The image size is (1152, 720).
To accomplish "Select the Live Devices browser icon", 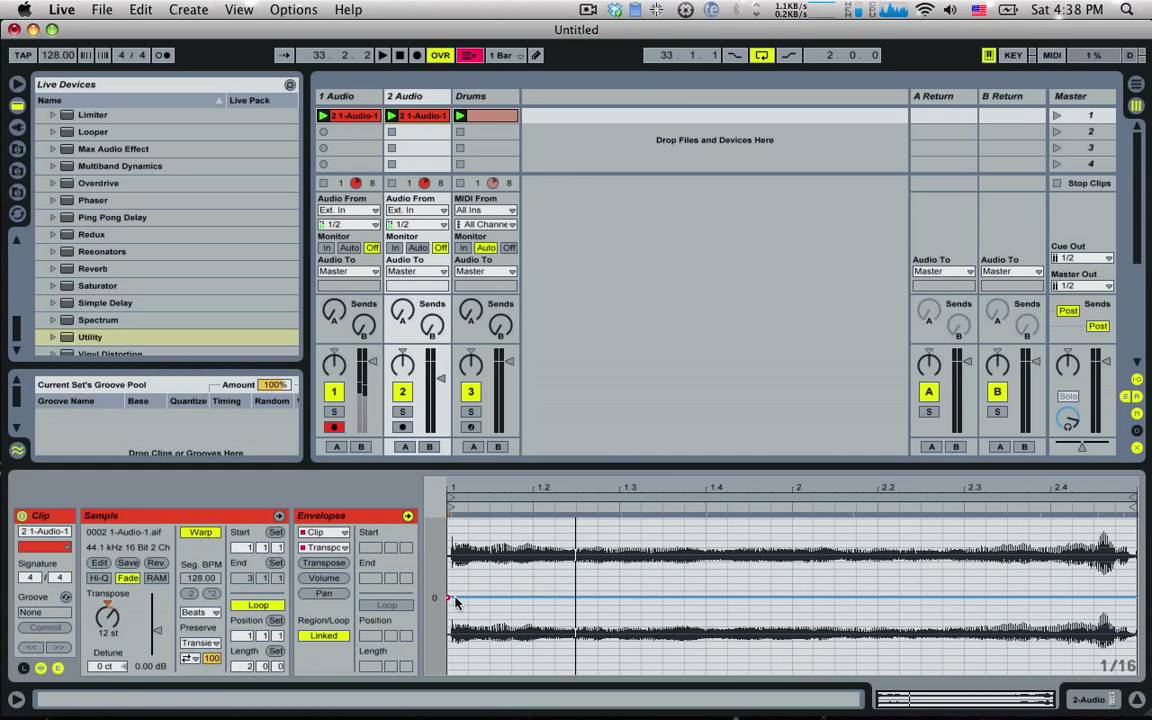I will click(17, 106).
